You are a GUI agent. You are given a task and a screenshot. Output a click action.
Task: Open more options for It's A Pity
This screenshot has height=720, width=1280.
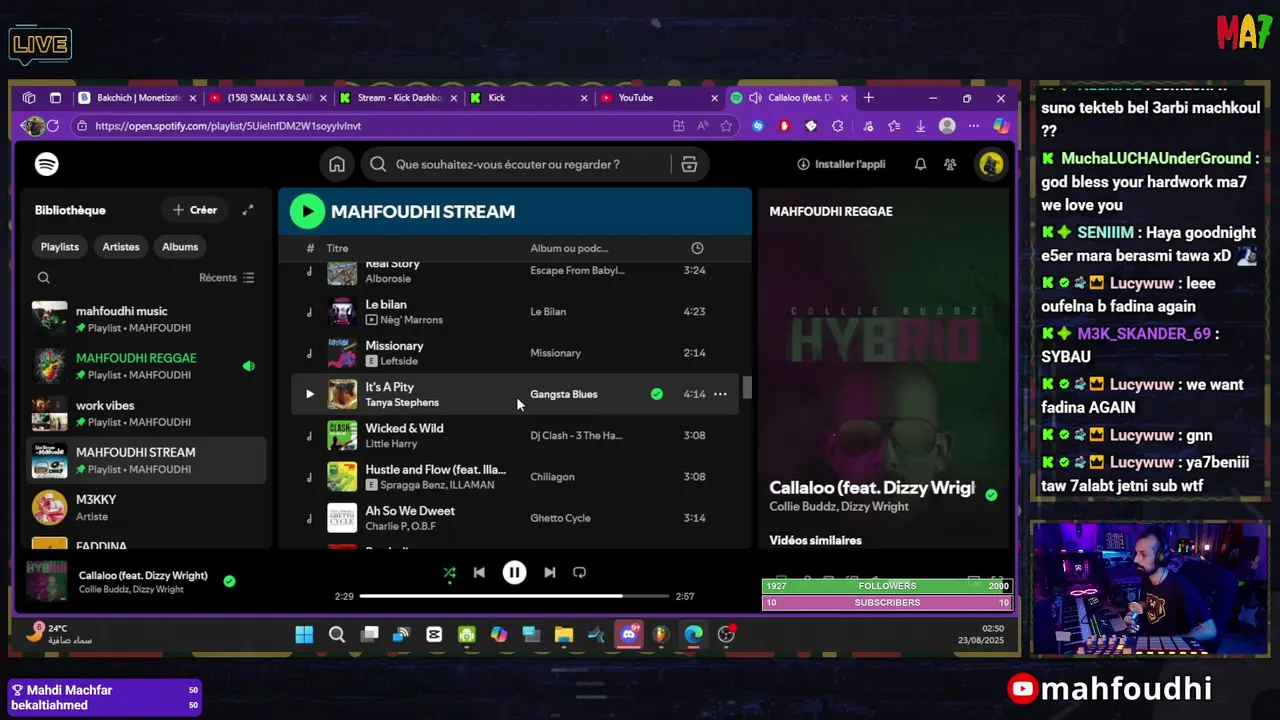pos(720,394)
